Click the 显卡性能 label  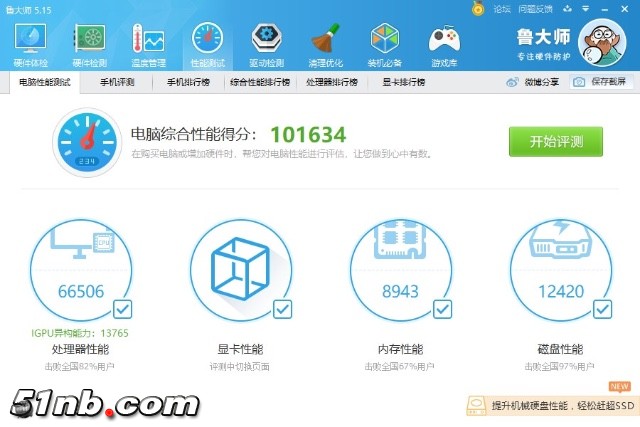(240, 349)
